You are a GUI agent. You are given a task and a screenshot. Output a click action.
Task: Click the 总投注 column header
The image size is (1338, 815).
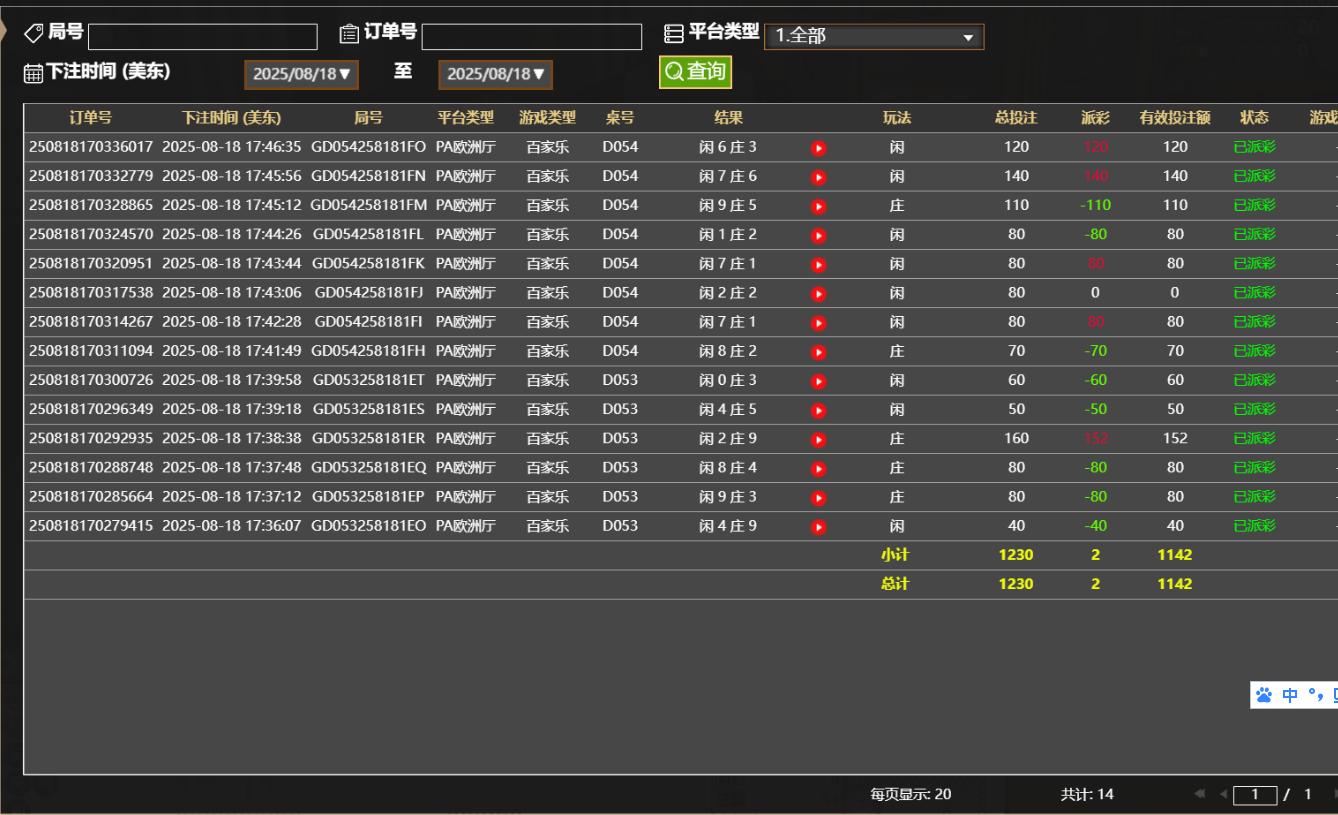pyautogui.click(x=1016, y=117)
